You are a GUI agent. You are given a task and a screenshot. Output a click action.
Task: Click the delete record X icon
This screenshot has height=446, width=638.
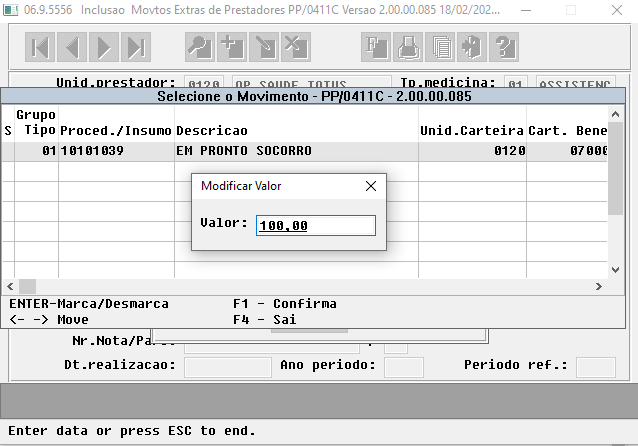coord(296,47)
